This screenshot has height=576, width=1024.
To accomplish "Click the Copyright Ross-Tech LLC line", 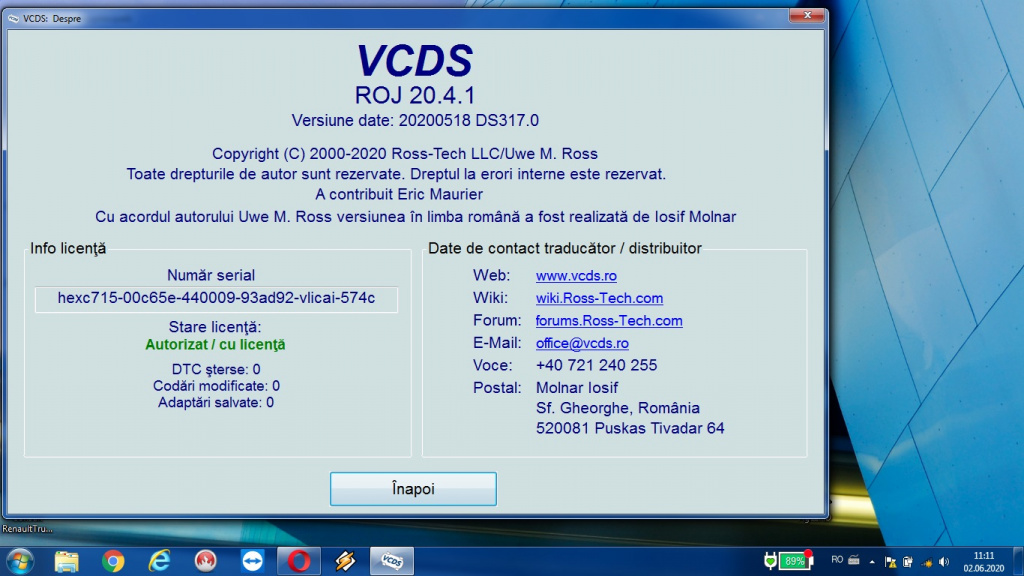I will coord(404,153).
